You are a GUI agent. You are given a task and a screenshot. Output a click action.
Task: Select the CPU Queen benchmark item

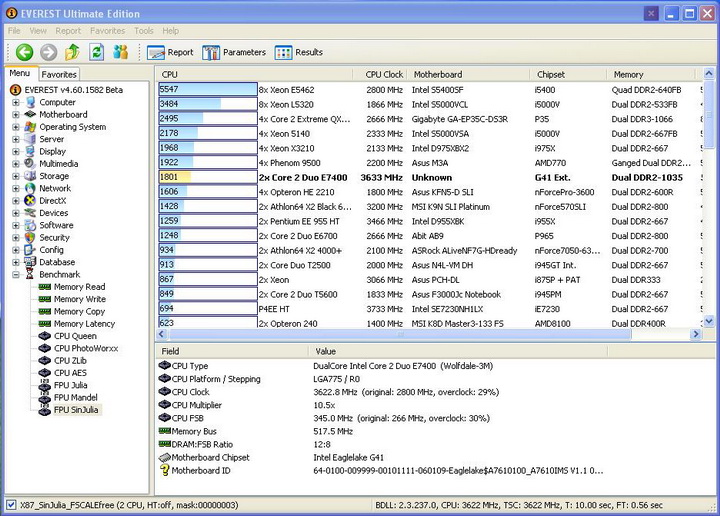coord(74,336)
